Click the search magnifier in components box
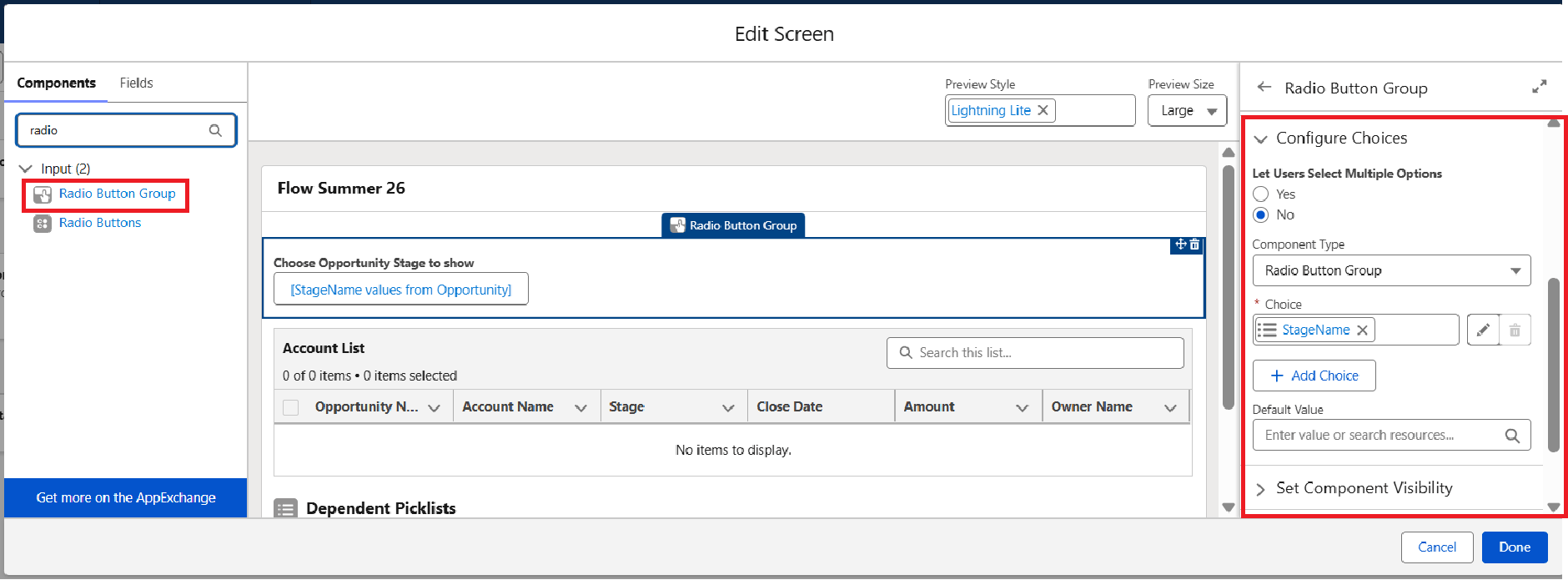 215,130
